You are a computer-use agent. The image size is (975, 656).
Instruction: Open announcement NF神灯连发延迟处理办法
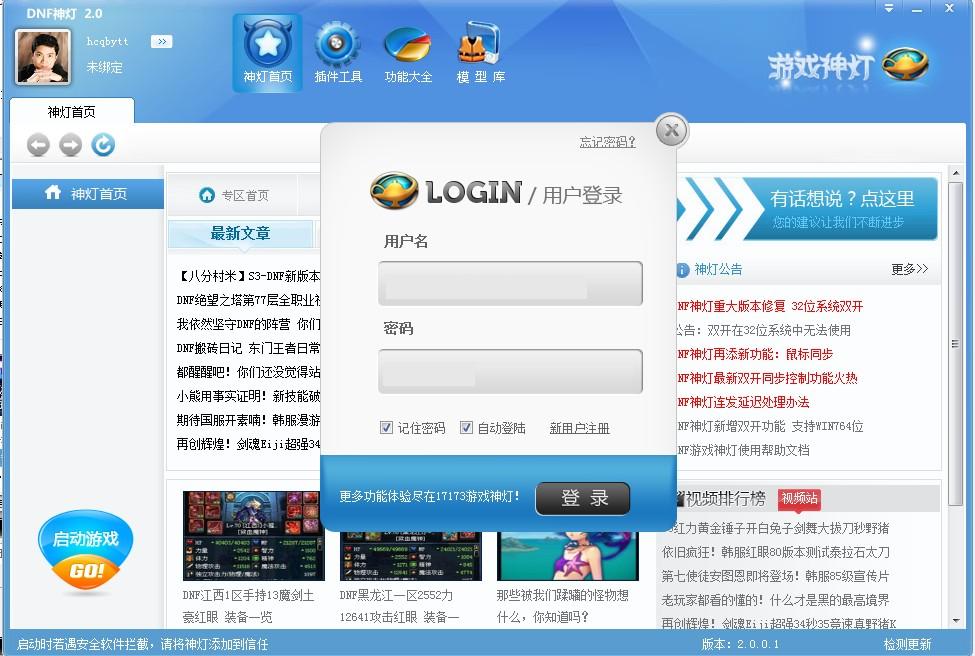pos(743,402)
